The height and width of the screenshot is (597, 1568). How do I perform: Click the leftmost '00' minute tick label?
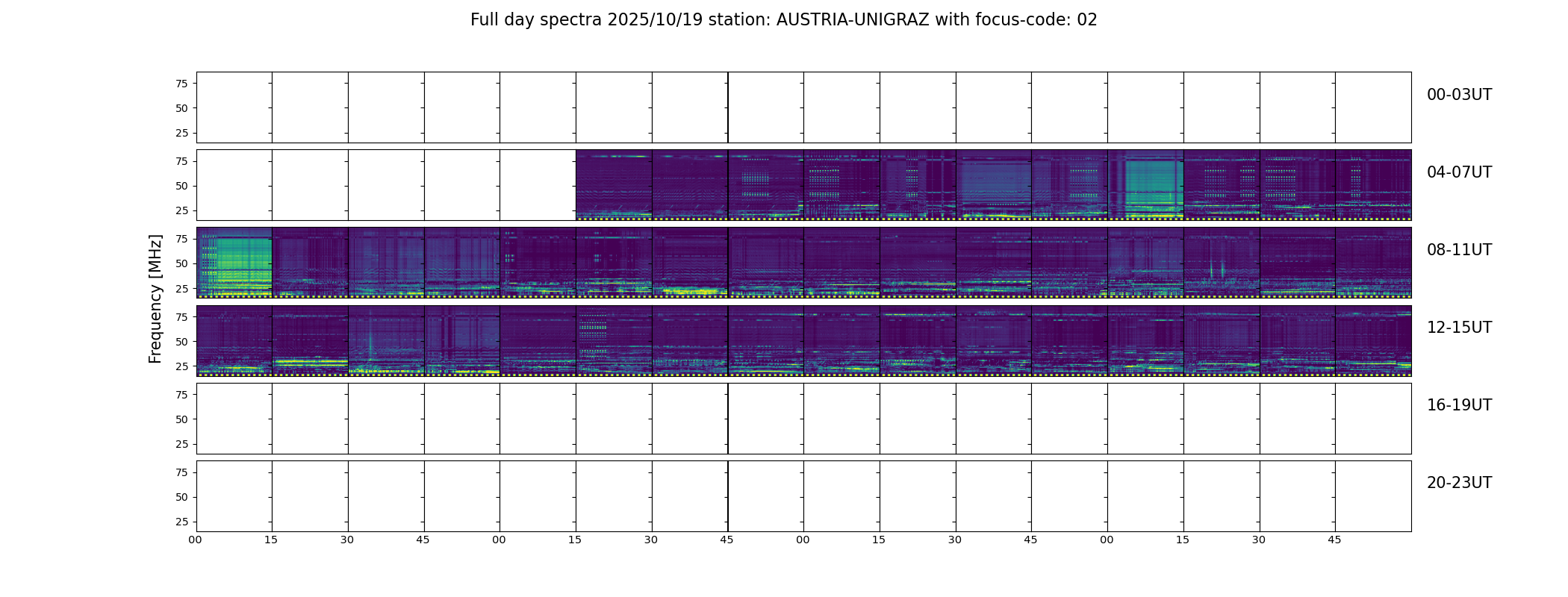click(195, 540)
